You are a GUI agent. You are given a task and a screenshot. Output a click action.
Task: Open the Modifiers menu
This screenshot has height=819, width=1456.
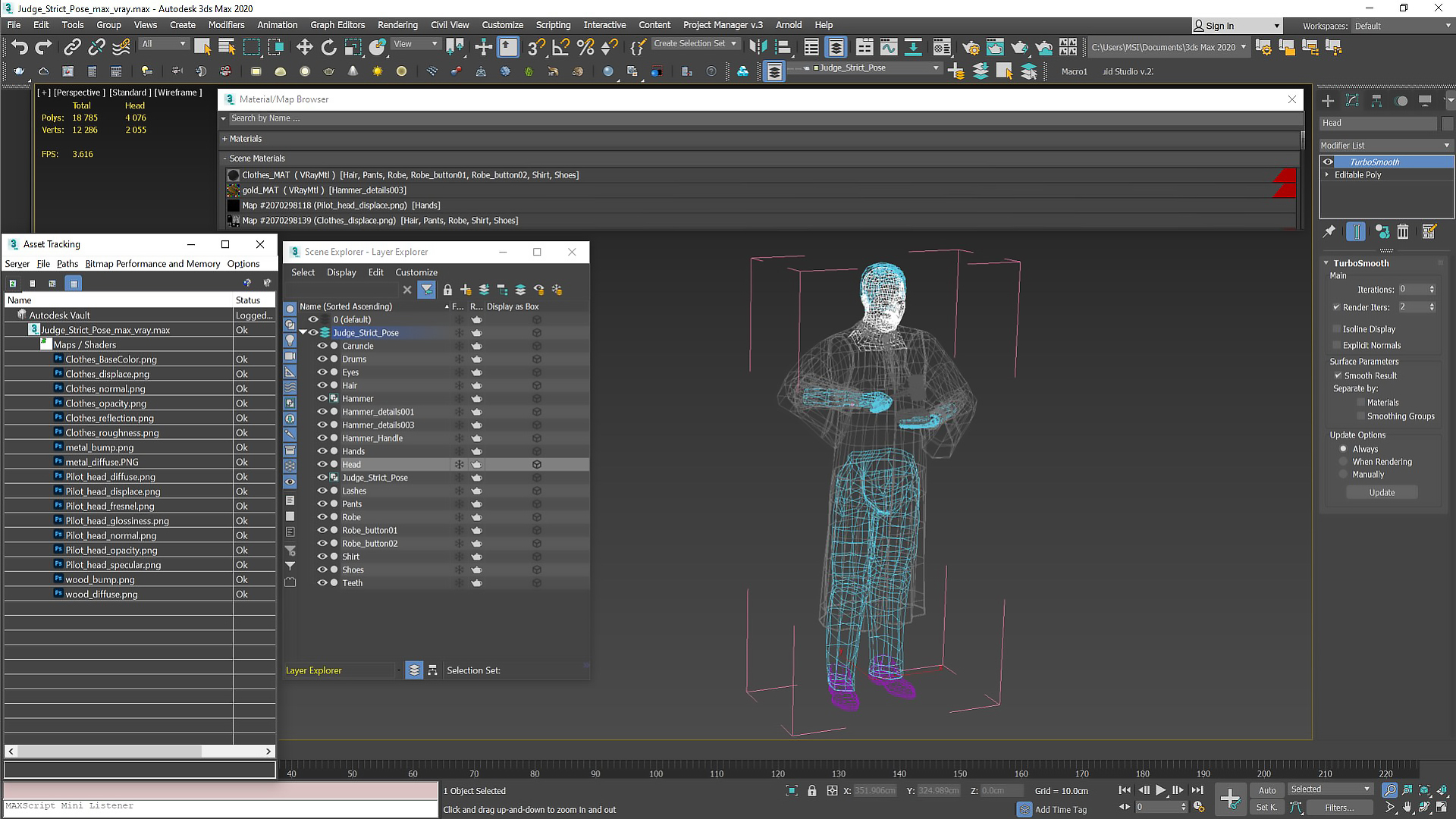click(226, 25)
